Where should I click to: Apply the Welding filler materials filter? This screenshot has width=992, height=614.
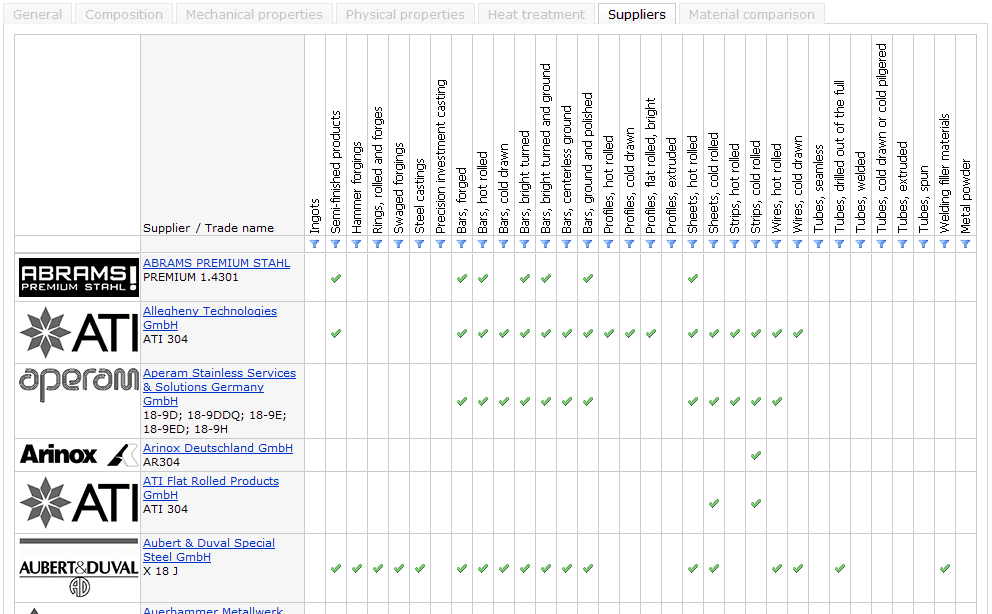945,244
